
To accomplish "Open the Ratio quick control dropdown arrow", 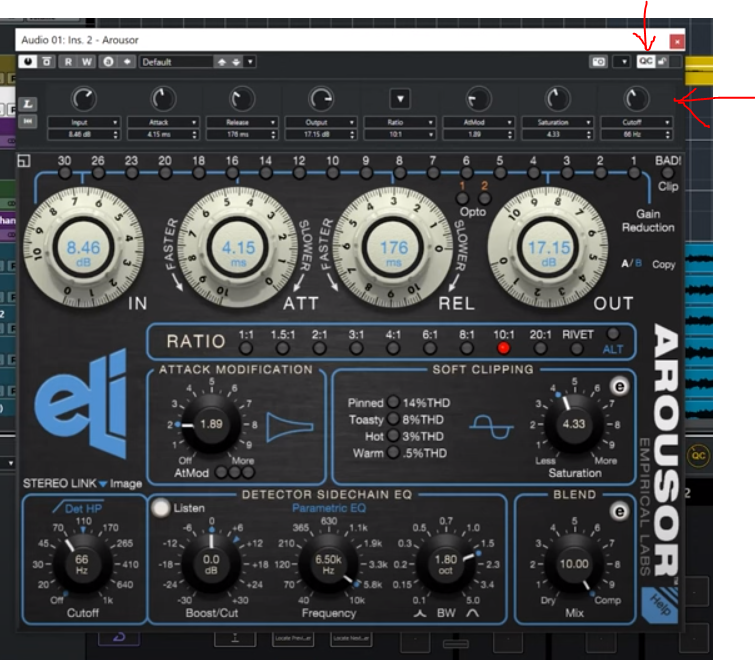I will [x=400, y=99].
